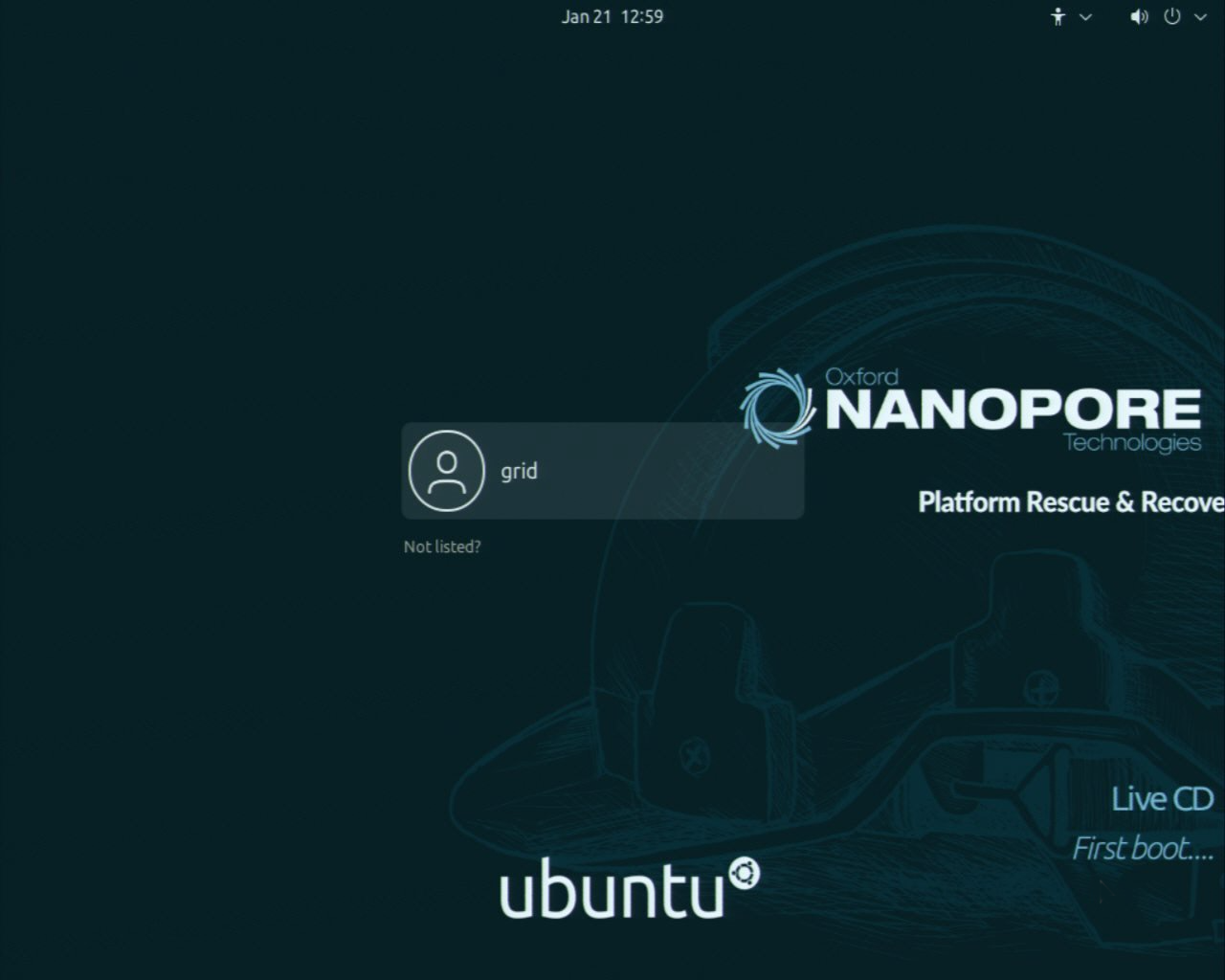Expand the system menu arrow
This screenshot has height=980, width=1225.
pyautogui.click(x=1200, y=17)
